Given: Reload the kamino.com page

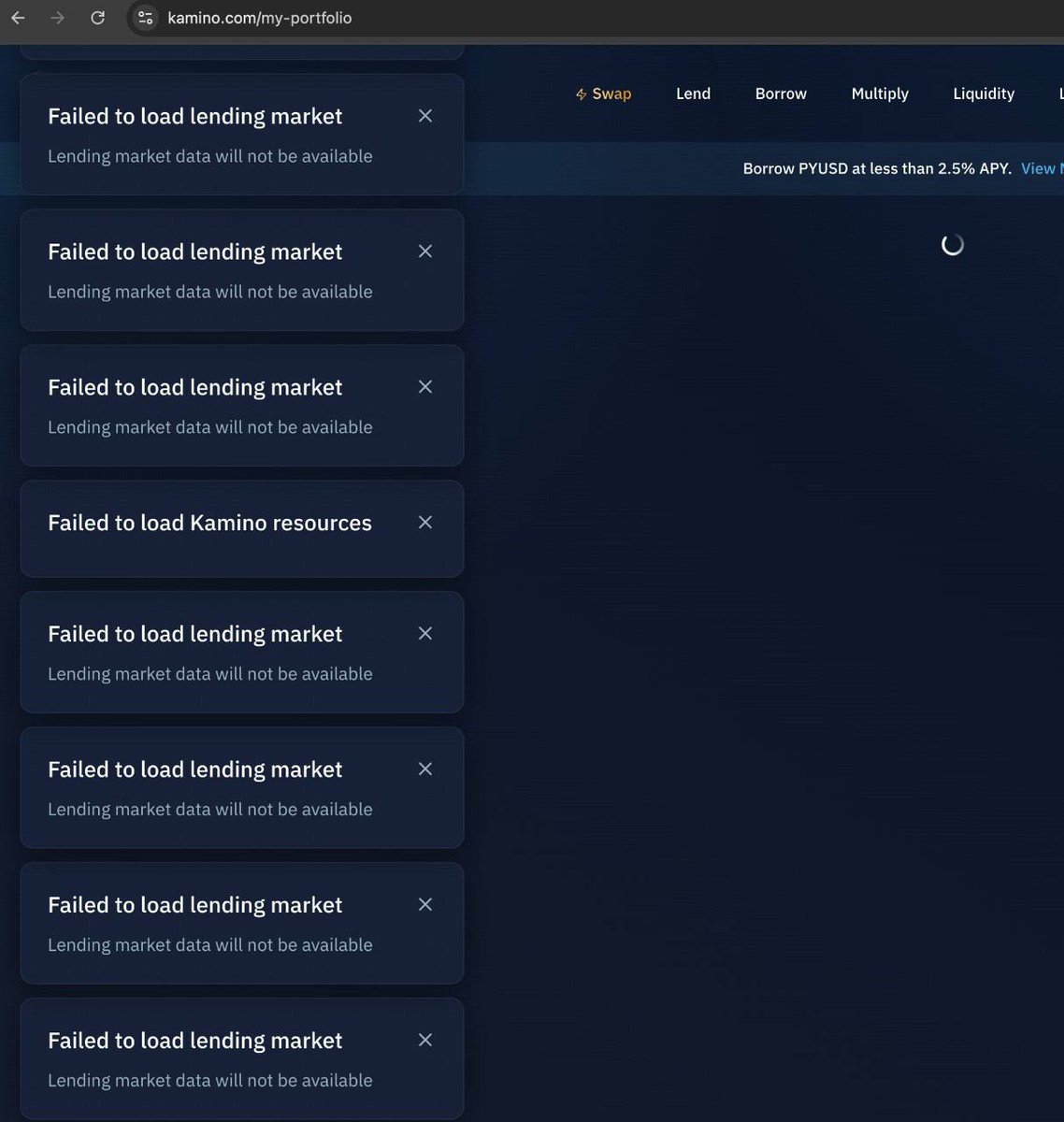Looking at the screenshot, I should 97,18.
